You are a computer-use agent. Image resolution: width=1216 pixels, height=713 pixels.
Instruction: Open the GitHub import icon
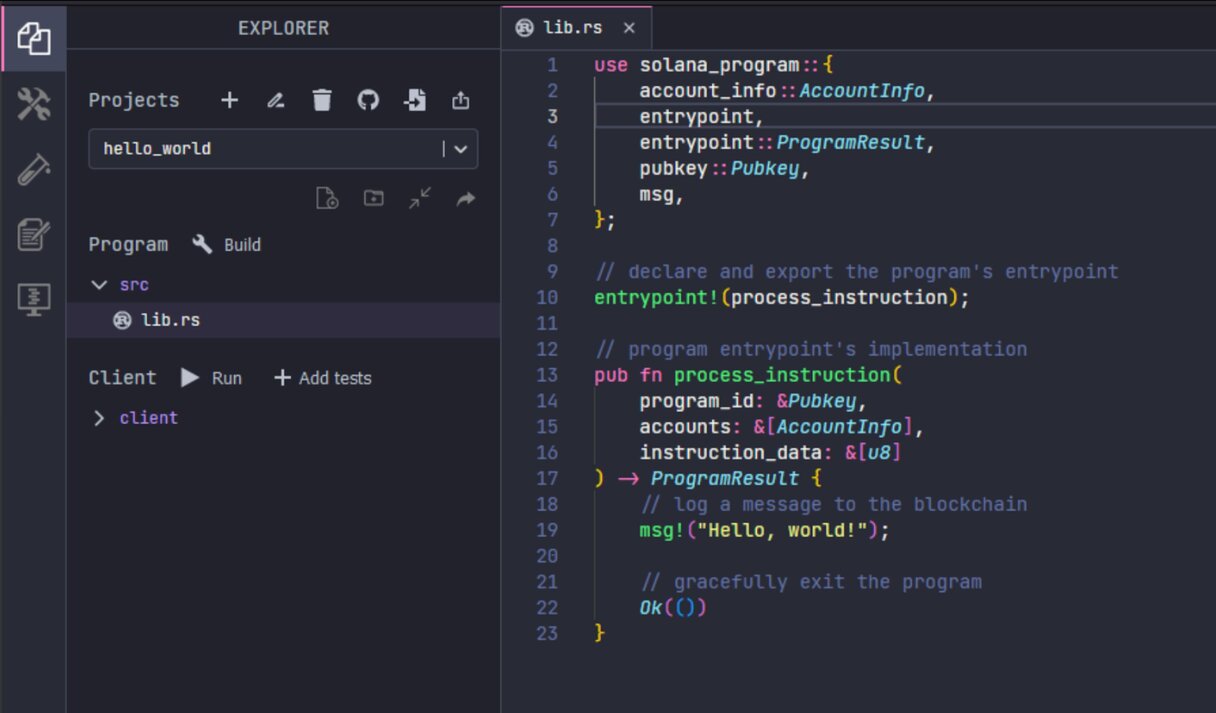368,100
